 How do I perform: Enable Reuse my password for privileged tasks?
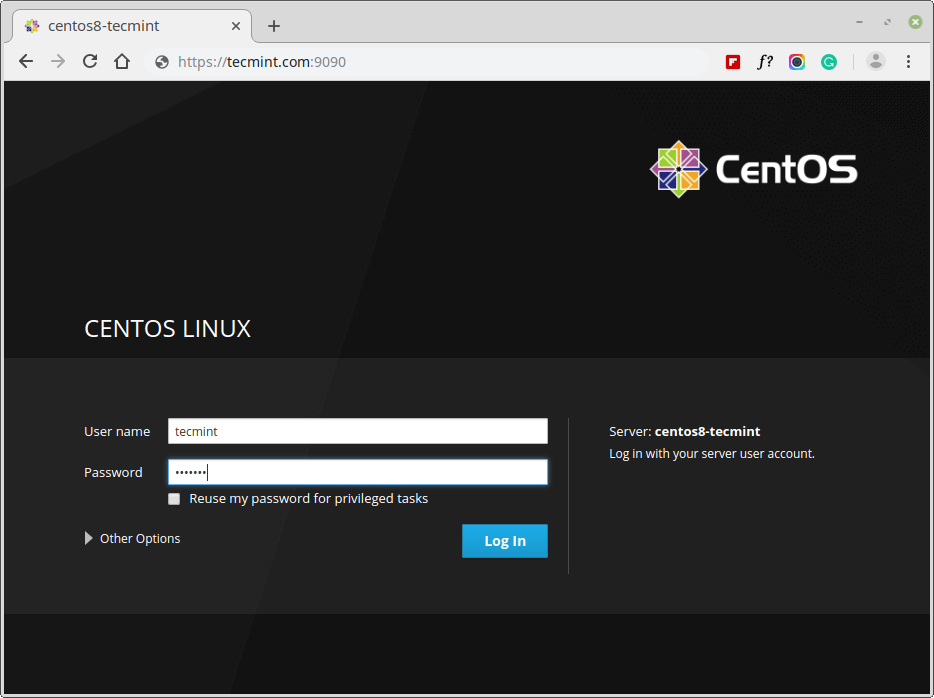[x=174, y=499]
